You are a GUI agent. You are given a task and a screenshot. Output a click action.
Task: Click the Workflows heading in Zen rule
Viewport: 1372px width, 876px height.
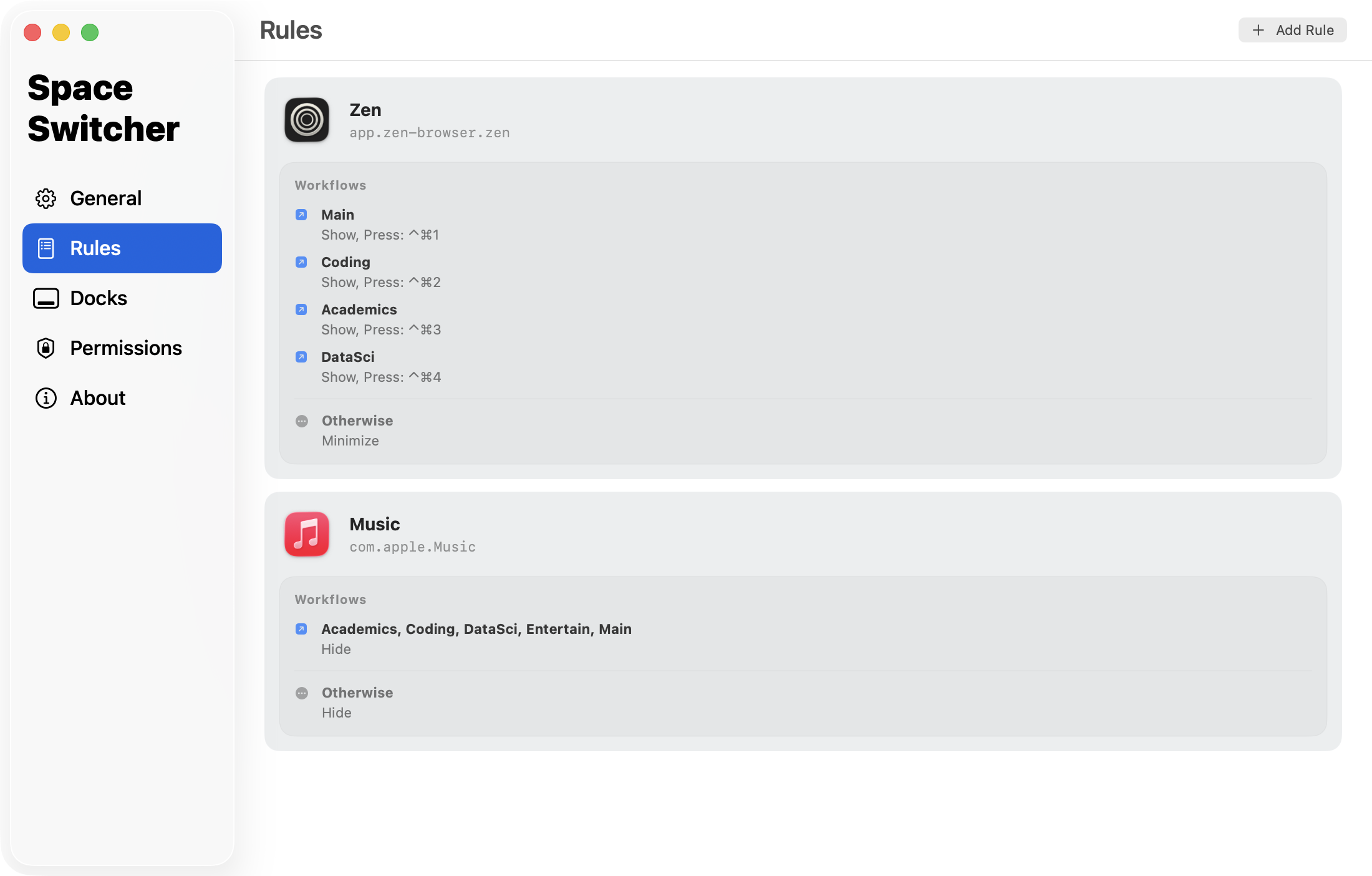[x=331, y=185]
